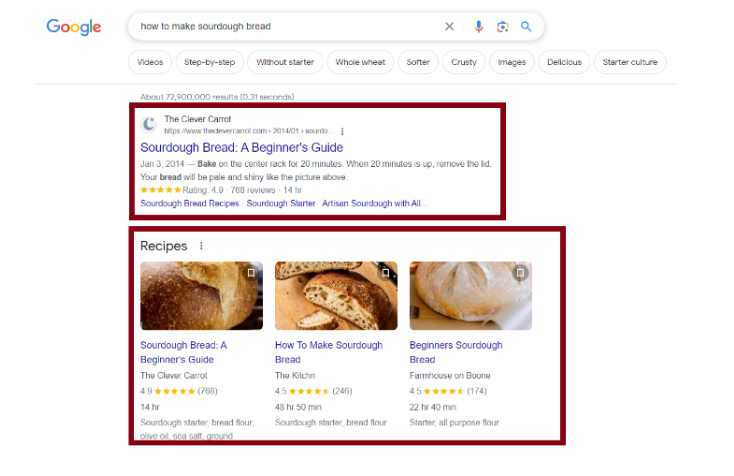734x476 pixels.
Task: Save the Kitchn sourdough recipe card
Action: point(385,272)
